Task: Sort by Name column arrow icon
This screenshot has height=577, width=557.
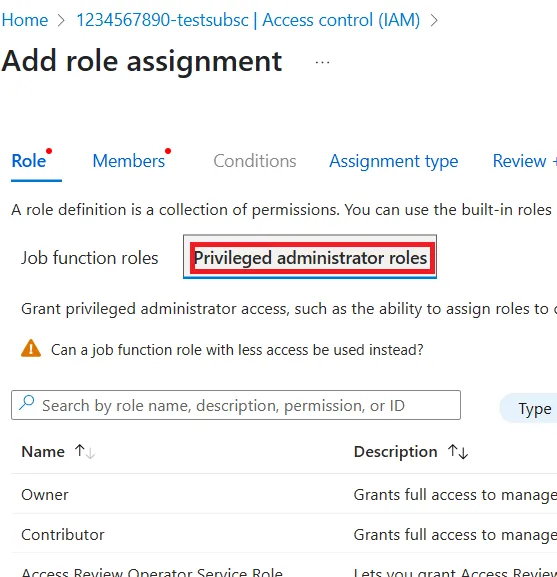Action: [85, 451]
